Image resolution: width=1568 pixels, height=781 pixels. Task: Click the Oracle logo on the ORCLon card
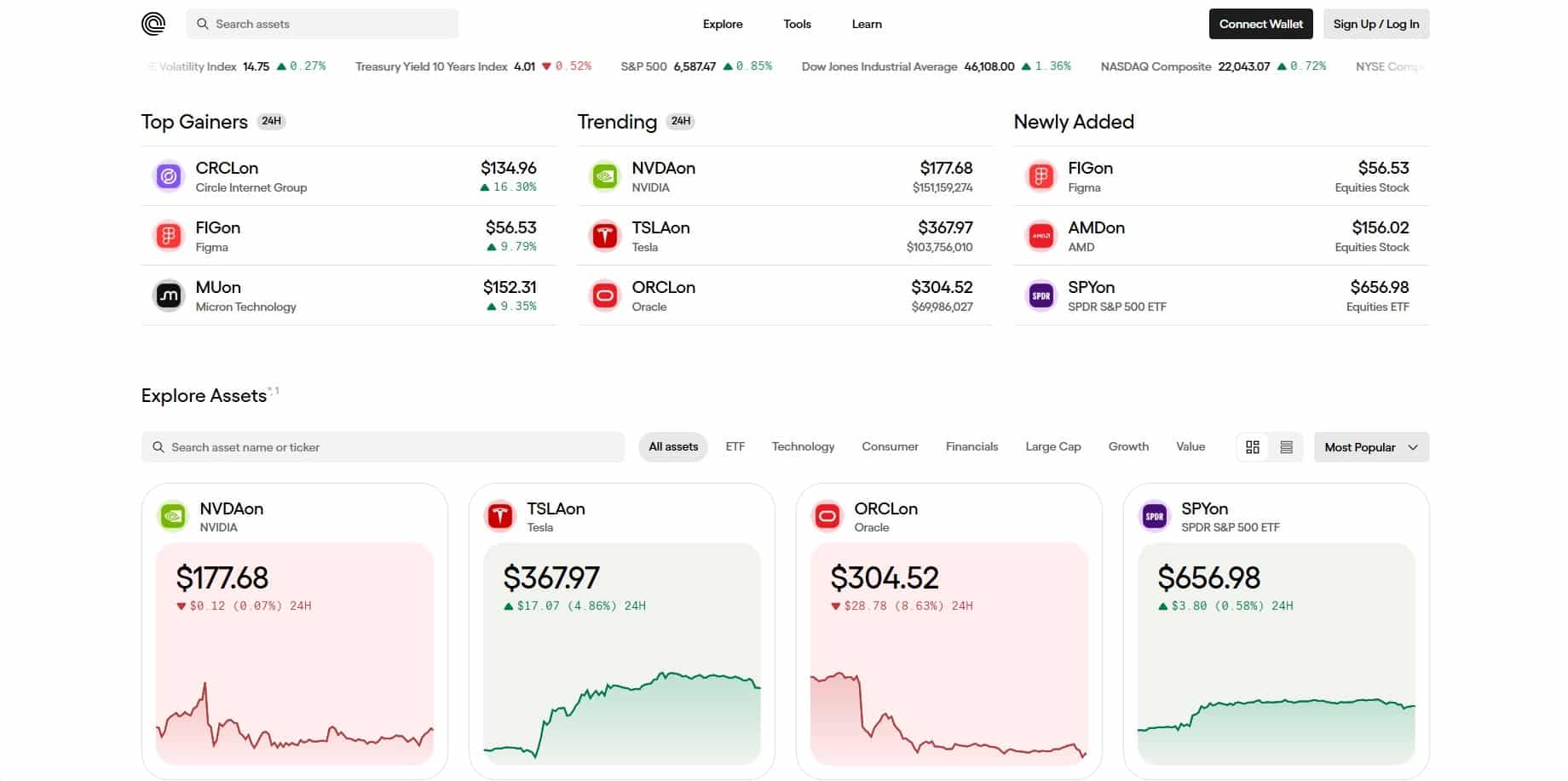click(827, 516)
